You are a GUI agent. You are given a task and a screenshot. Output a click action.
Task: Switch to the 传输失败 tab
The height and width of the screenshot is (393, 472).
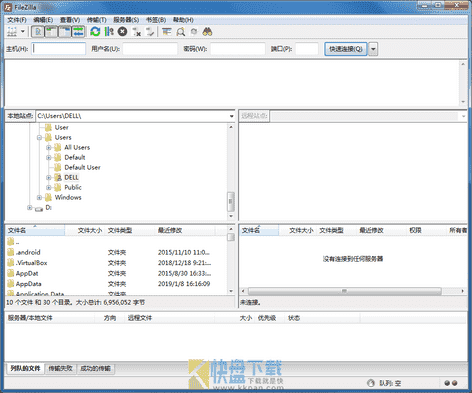[x=60, y=368]
